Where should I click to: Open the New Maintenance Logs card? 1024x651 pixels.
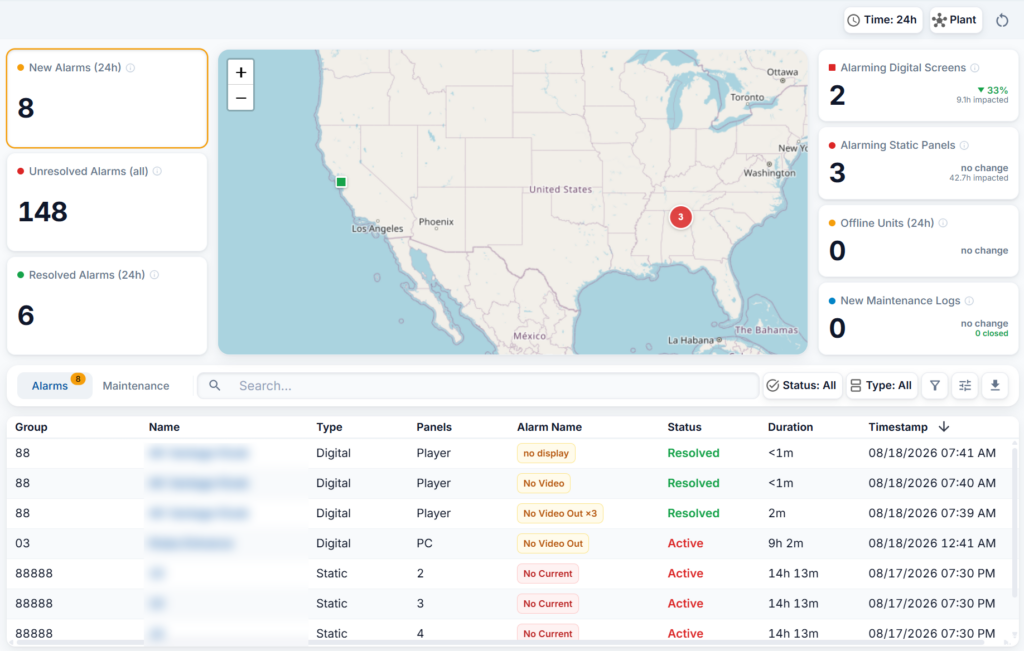(x=918, y=319)
